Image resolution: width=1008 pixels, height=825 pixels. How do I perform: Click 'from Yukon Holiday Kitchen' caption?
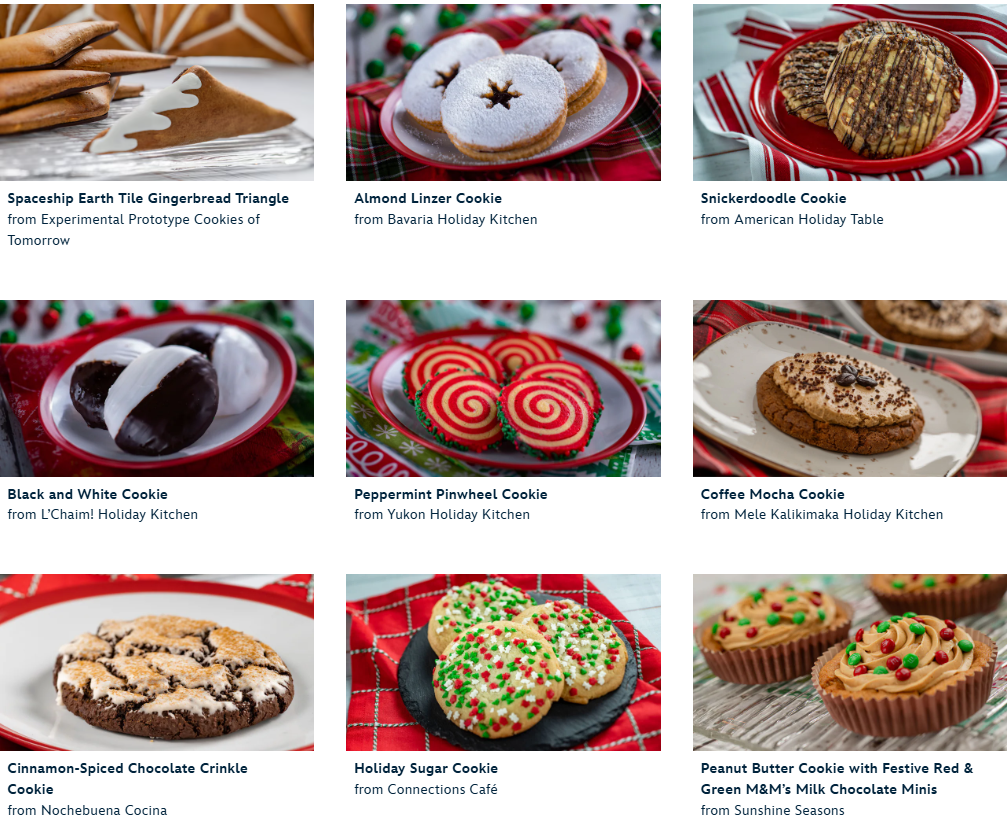pos(442,514)
